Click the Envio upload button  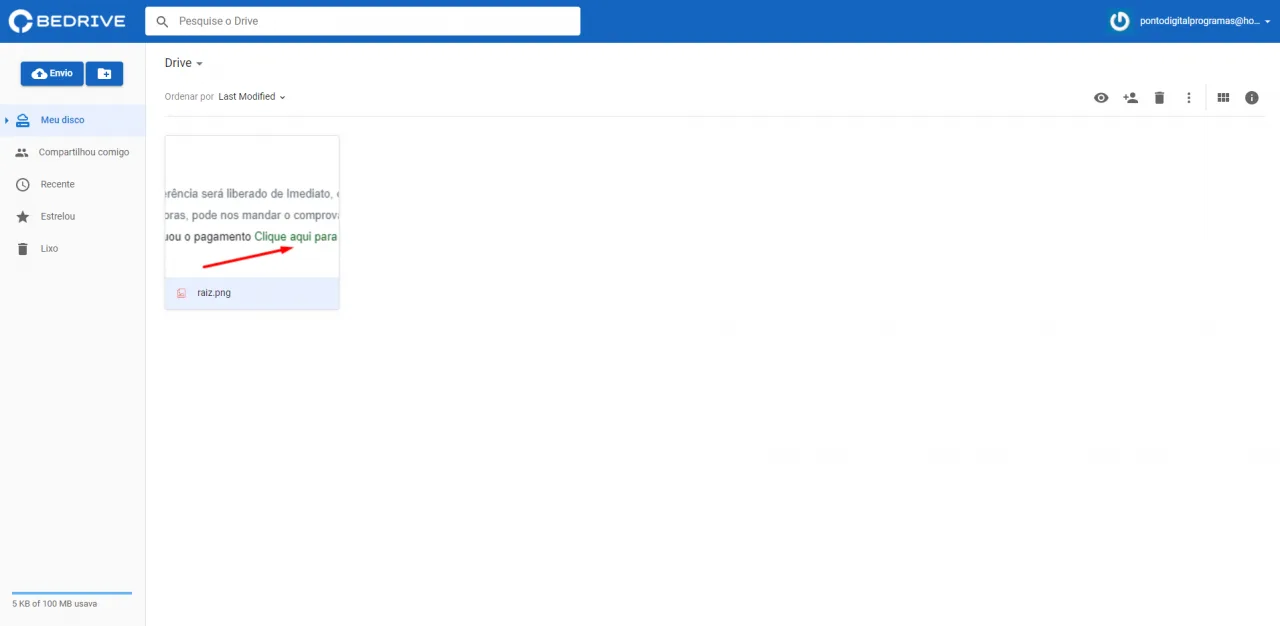coord(52,74)
